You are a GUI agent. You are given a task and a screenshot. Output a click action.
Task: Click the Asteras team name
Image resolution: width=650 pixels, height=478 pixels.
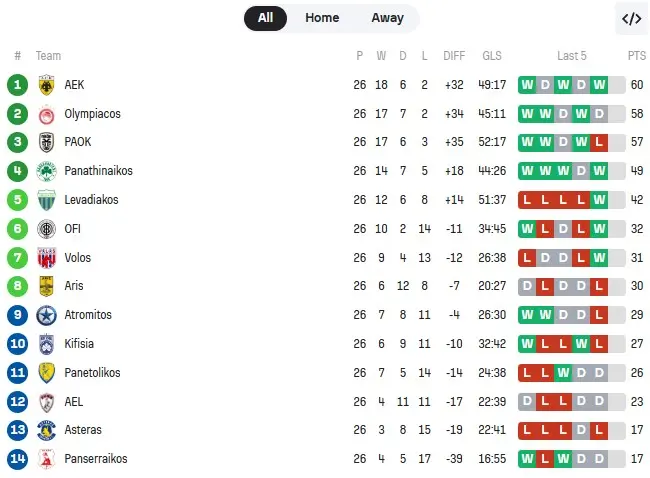(83, 430)
